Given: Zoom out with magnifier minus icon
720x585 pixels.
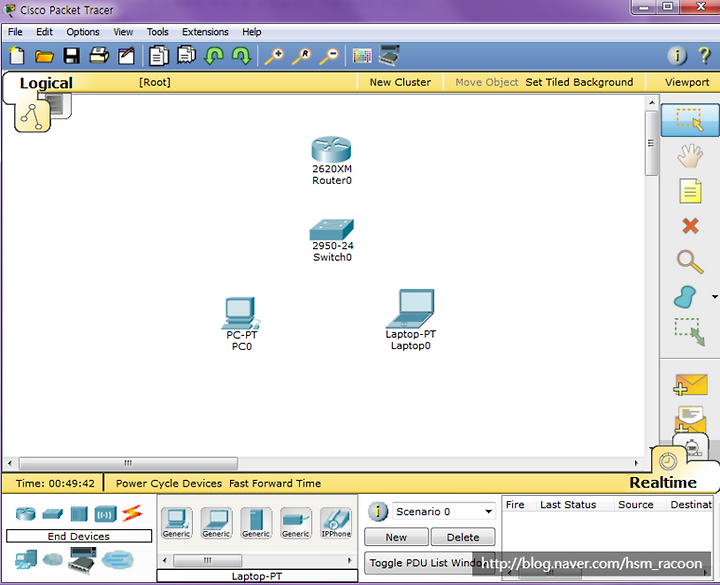Looking at the screenshot, I should 329,56.
